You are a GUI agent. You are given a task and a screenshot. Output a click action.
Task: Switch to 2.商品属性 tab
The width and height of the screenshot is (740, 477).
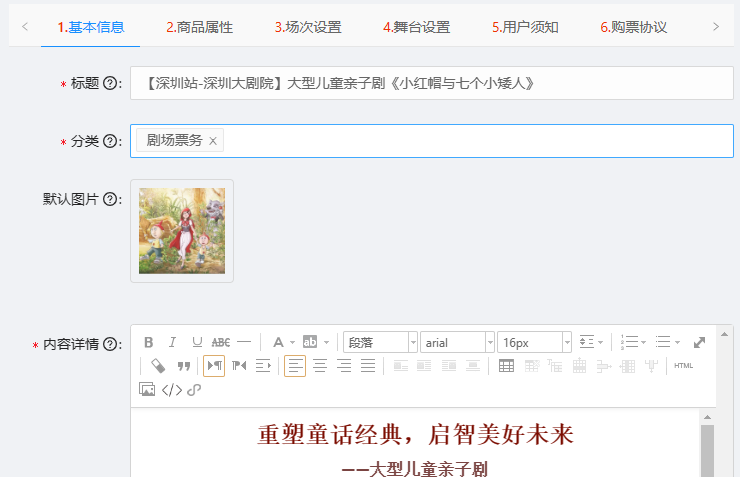tap(199, 27)
